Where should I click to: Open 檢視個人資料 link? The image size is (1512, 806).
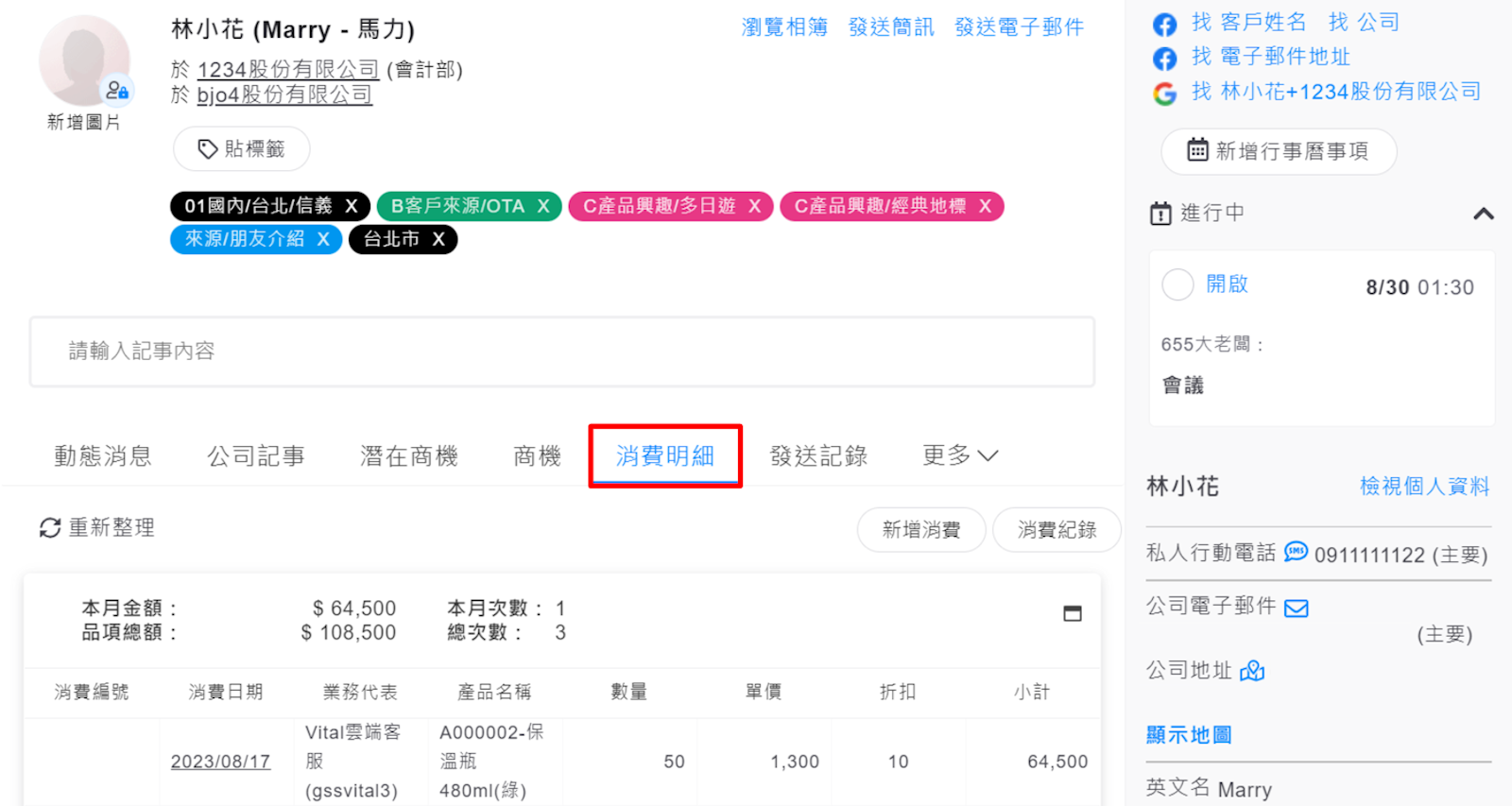point(1423,487)
